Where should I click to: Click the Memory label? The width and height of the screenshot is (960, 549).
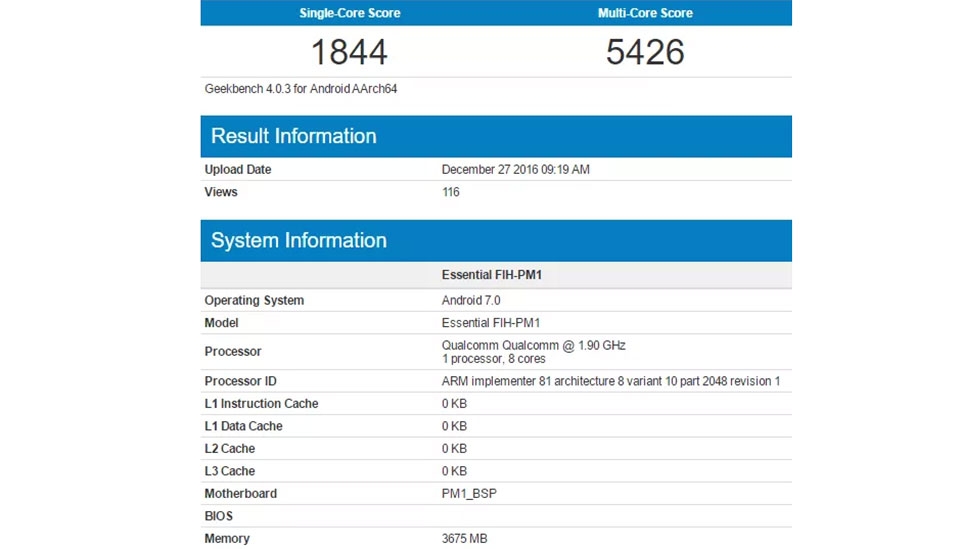[227, 539]
